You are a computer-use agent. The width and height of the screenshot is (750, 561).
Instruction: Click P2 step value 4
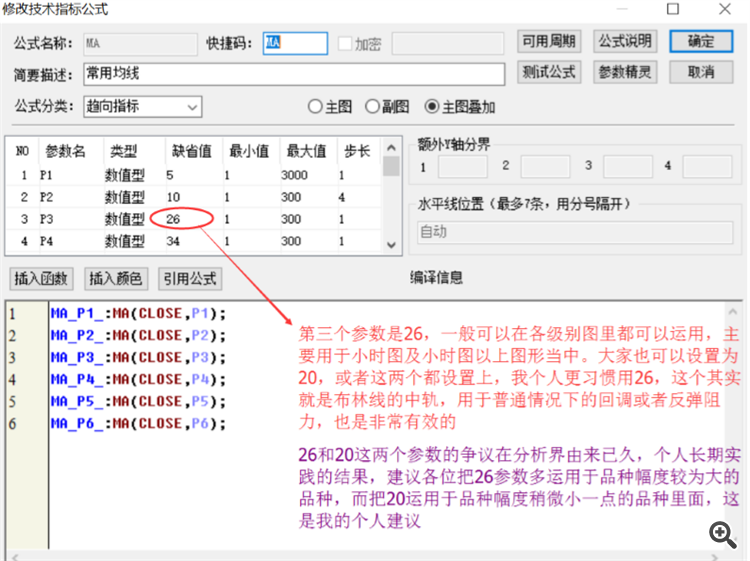342,197
